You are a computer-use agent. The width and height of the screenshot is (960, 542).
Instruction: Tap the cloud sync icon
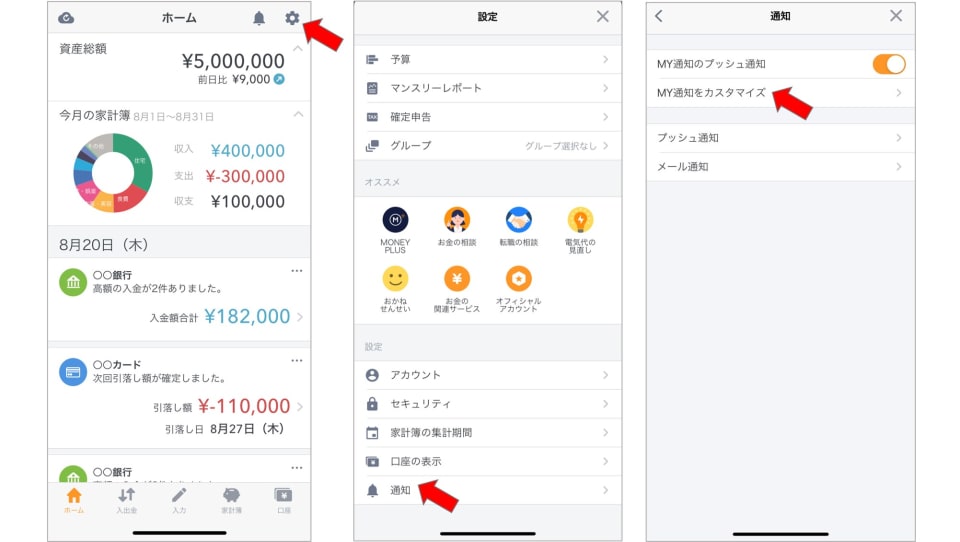[66, 18]
